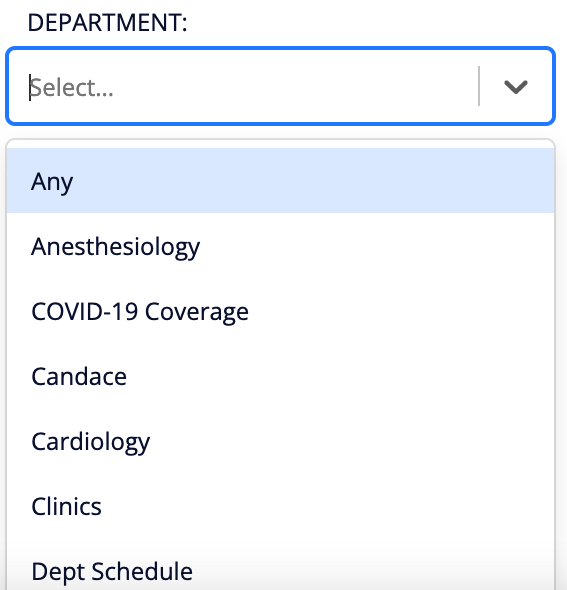Image resolution: width=567 pixels, height=590 pixels.
Task: Click the Anesthesiology list entry text
Action: (x=116, y=247)
